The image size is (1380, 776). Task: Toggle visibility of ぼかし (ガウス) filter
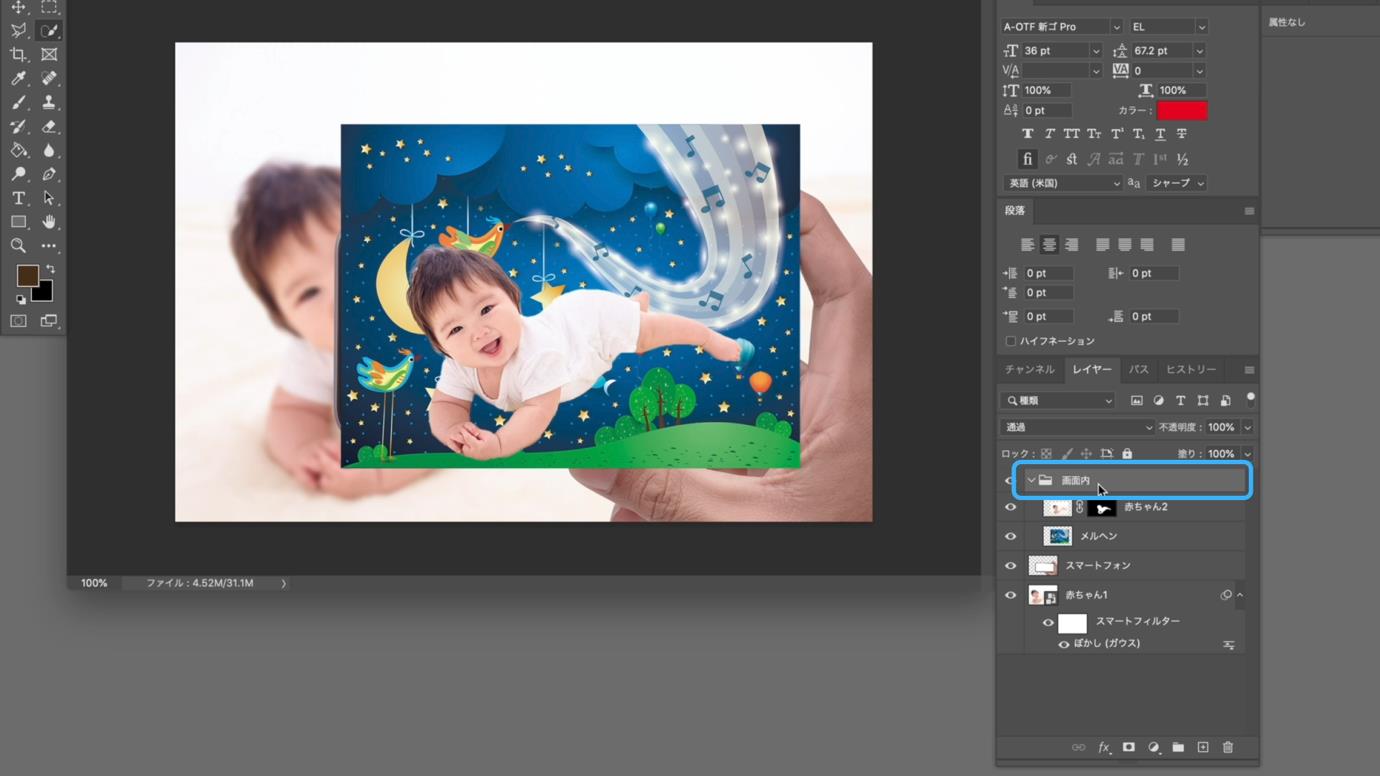click(1064, 644)
